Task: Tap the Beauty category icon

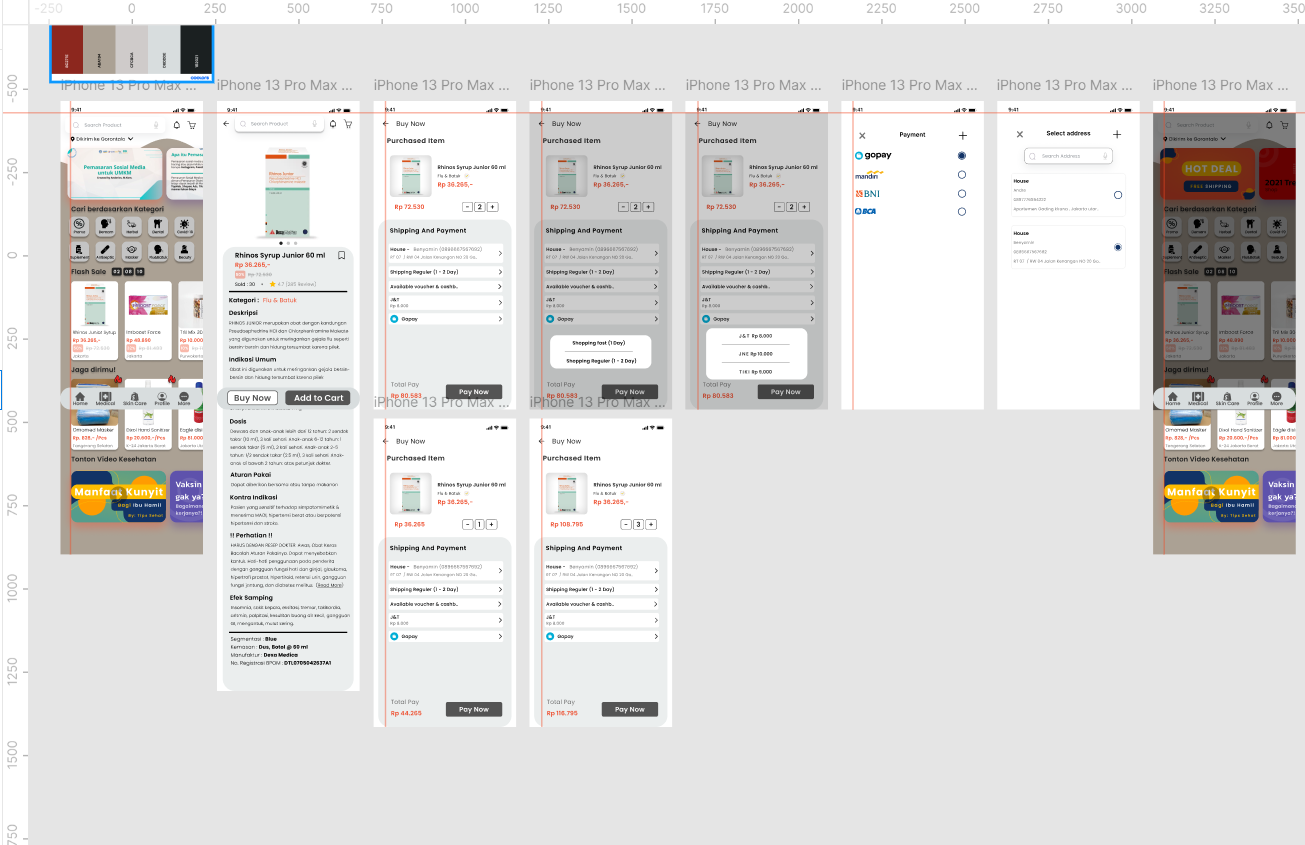Action: 184,250
